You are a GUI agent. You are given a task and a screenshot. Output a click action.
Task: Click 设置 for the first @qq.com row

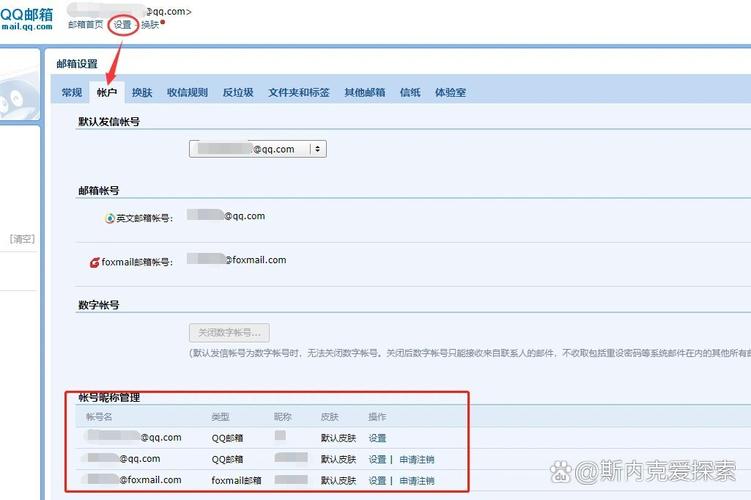[377, 438]
